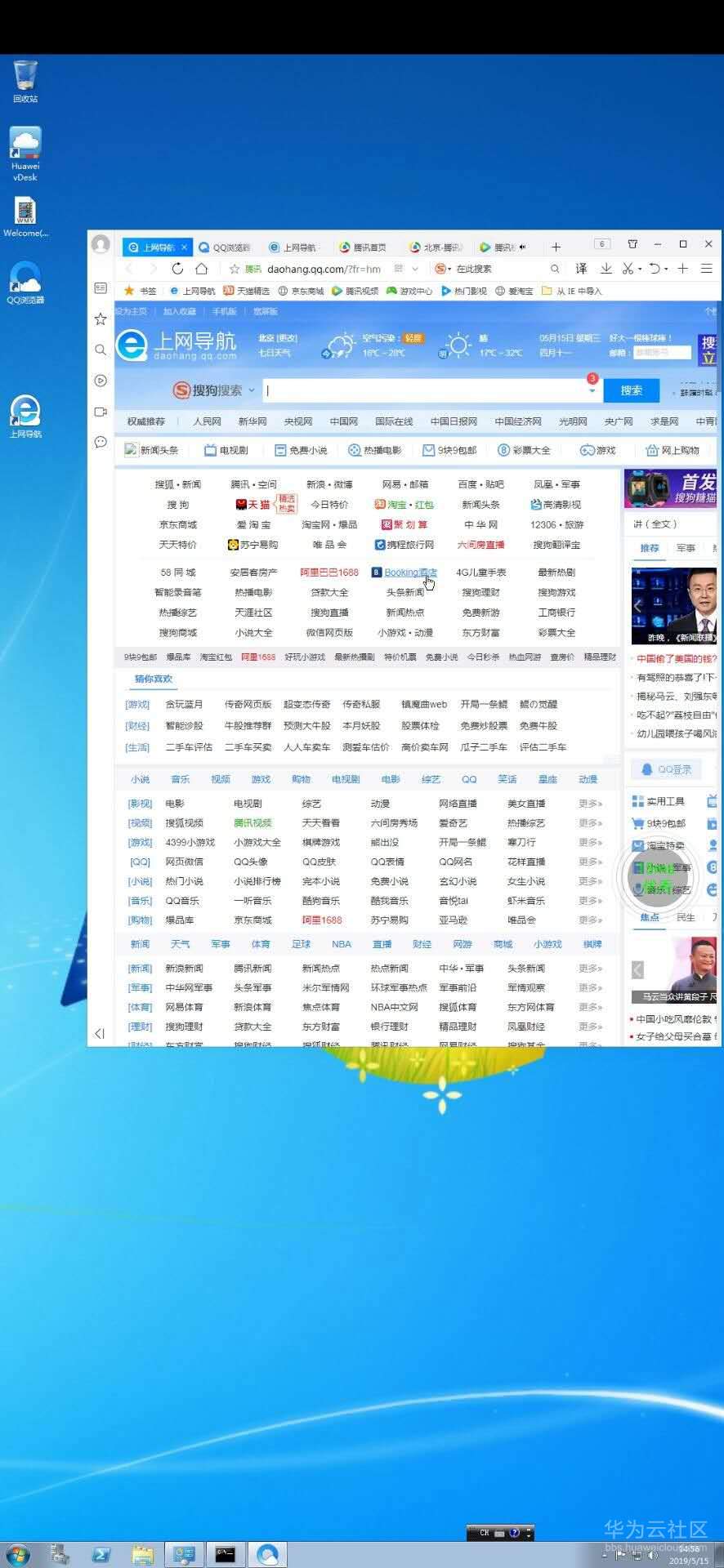Go to browser home page icon
Screen dimensions: 724x1568
click(202, 269)
